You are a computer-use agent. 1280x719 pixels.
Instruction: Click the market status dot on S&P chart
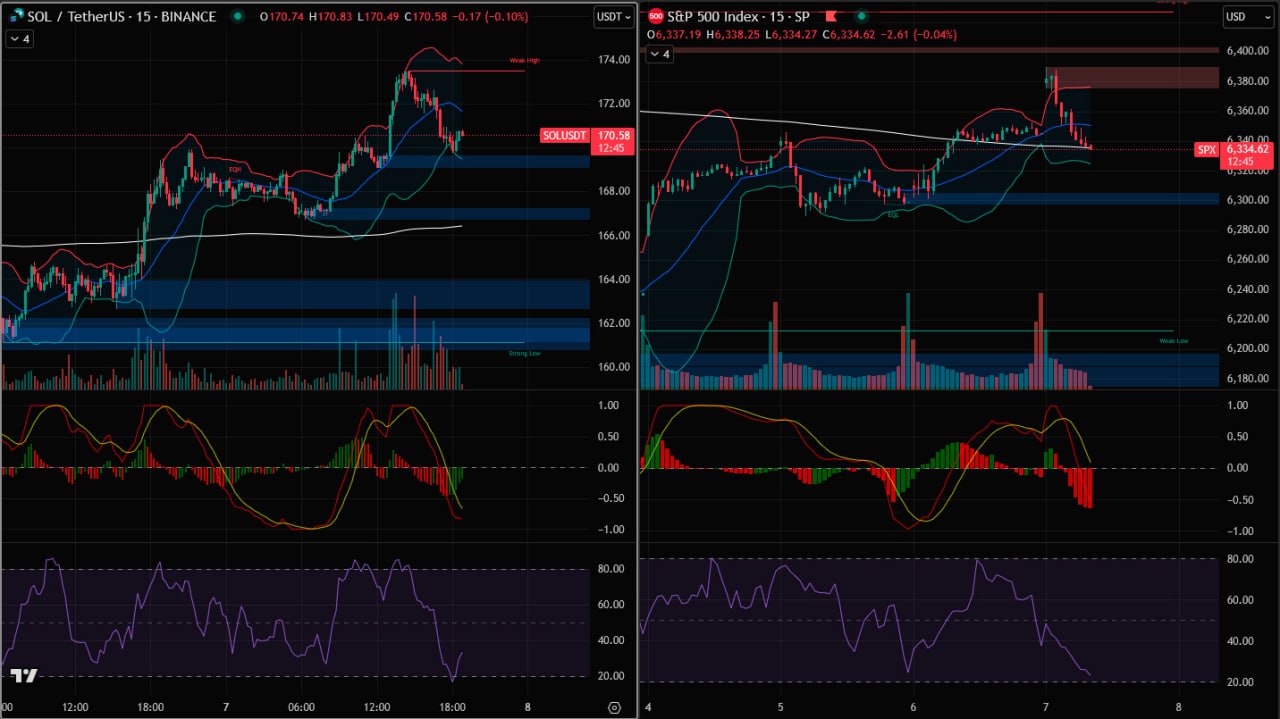[x=860, y=17]
